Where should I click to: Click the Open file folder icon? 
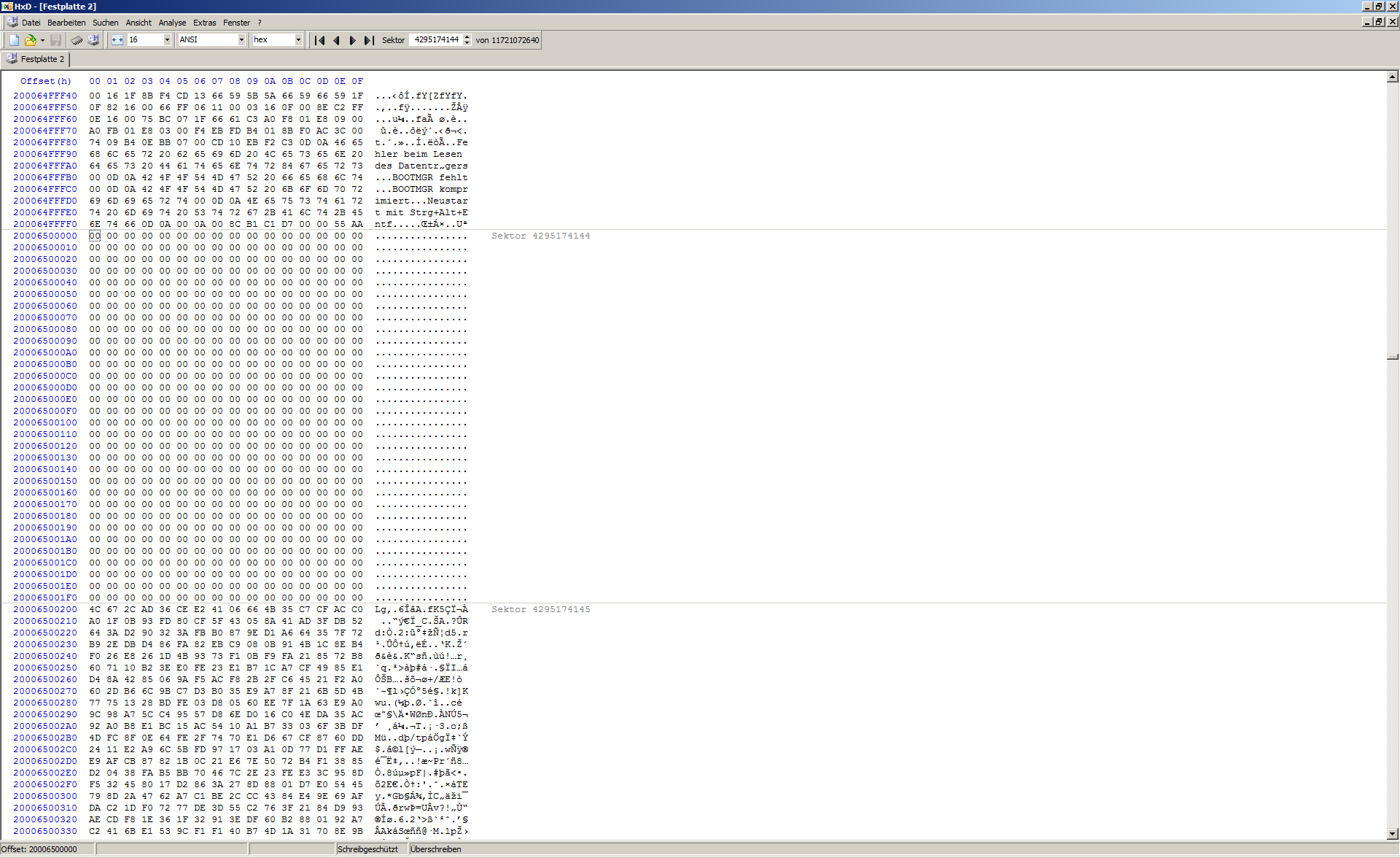click(x=30, y=40)
